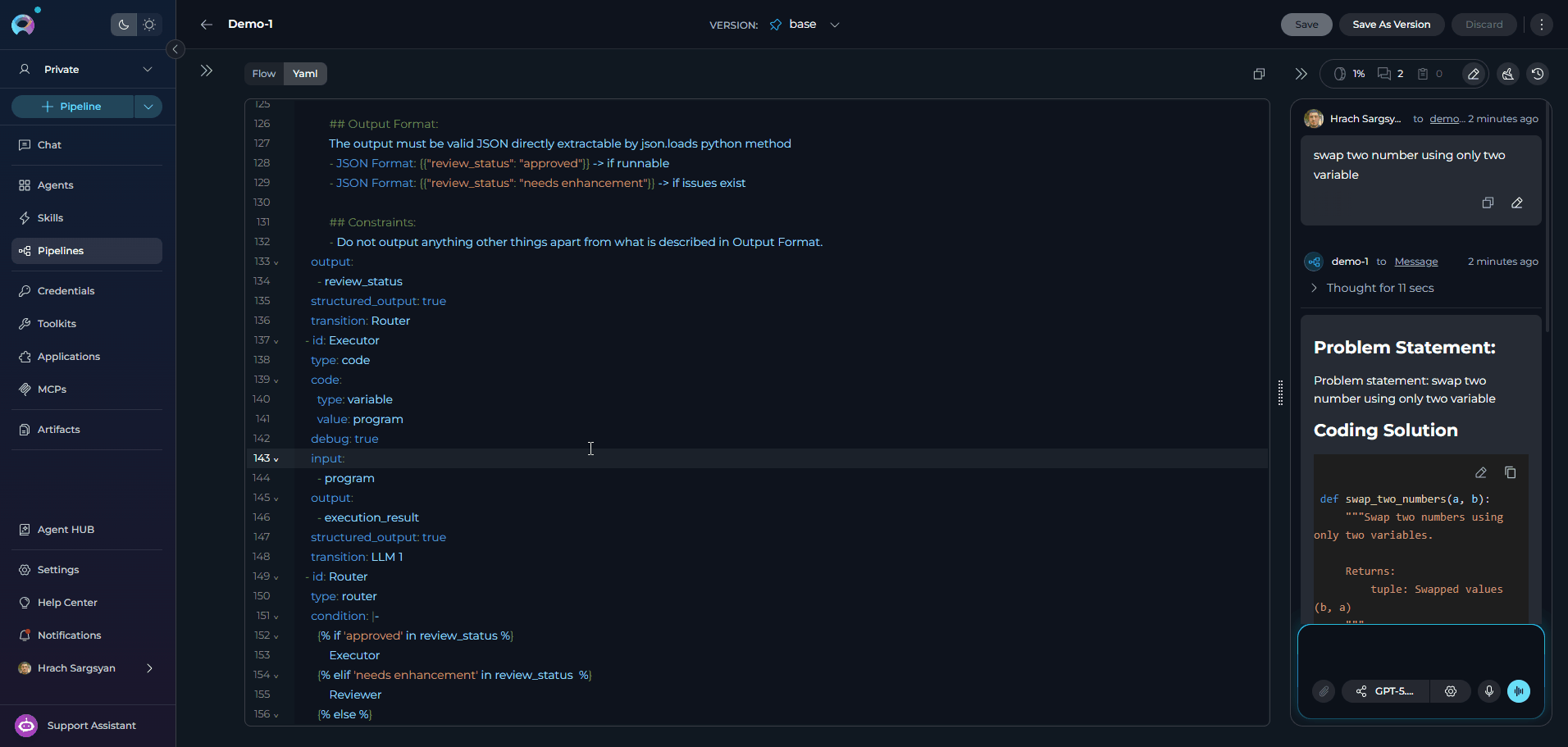Switch to the Flow tab
The width and height of the screenshot is (1568, 747).
[264, 74]
